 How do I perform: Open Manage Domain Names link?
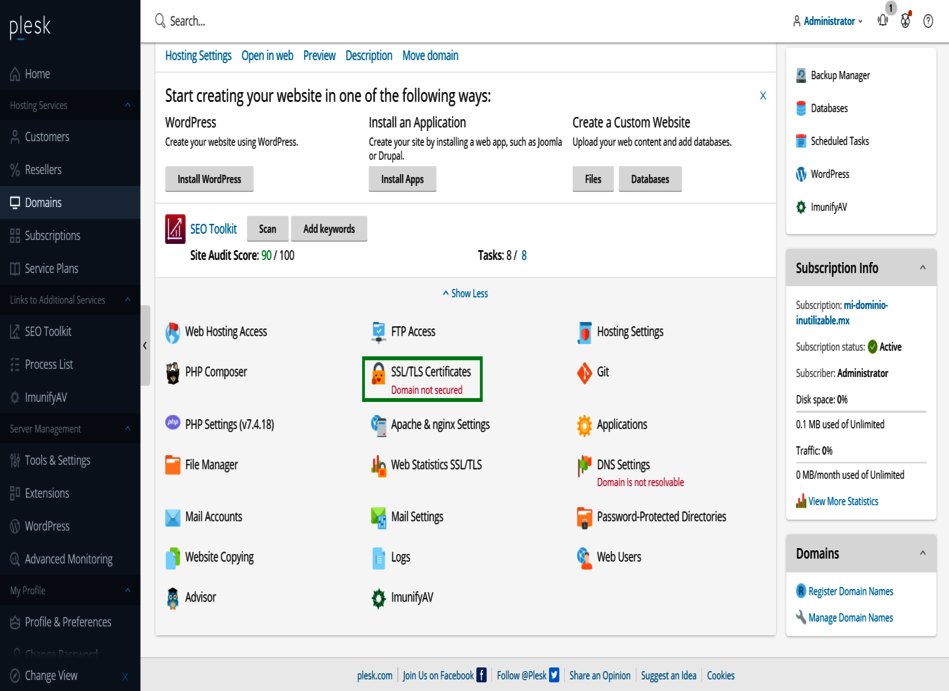pyautogui.click(x=851, y=618)
